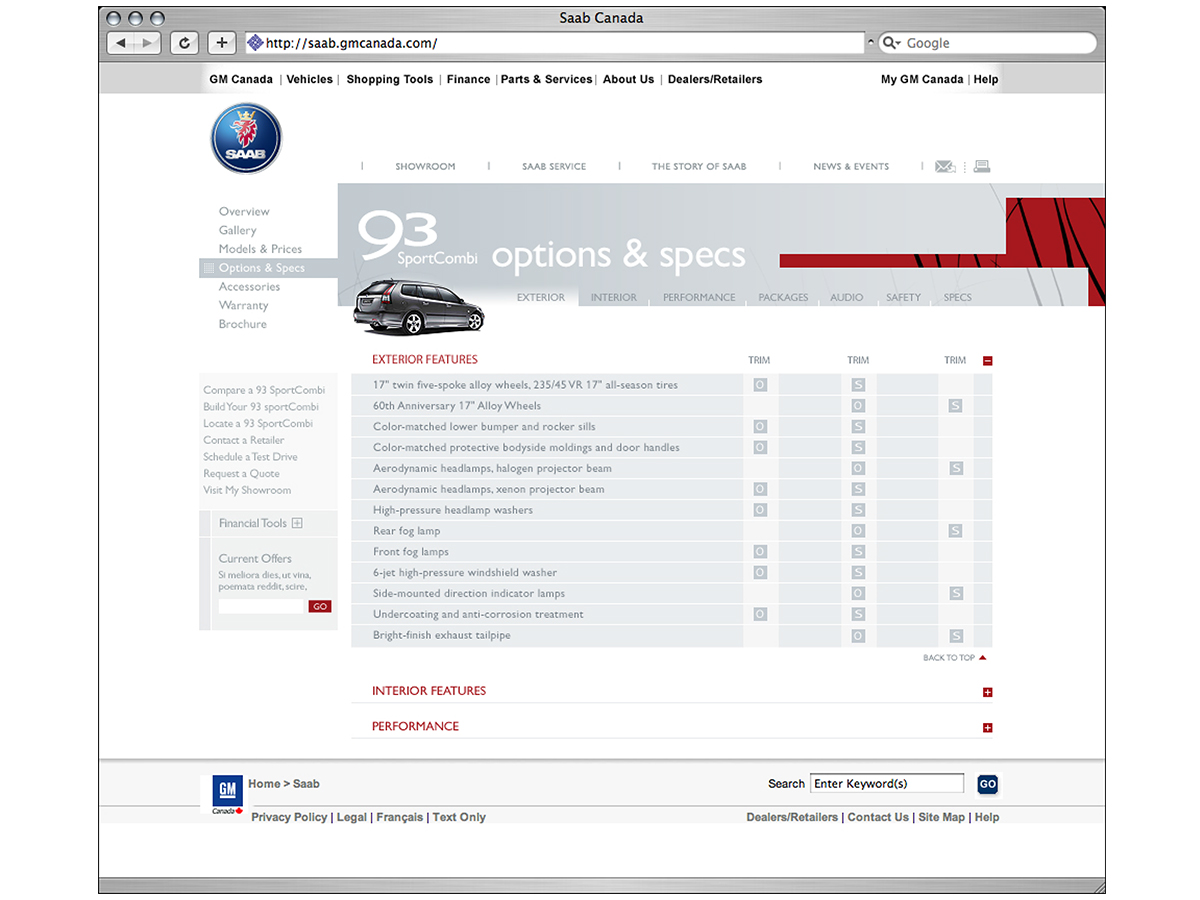Select Overview in the left sidebar

[244, 211]
